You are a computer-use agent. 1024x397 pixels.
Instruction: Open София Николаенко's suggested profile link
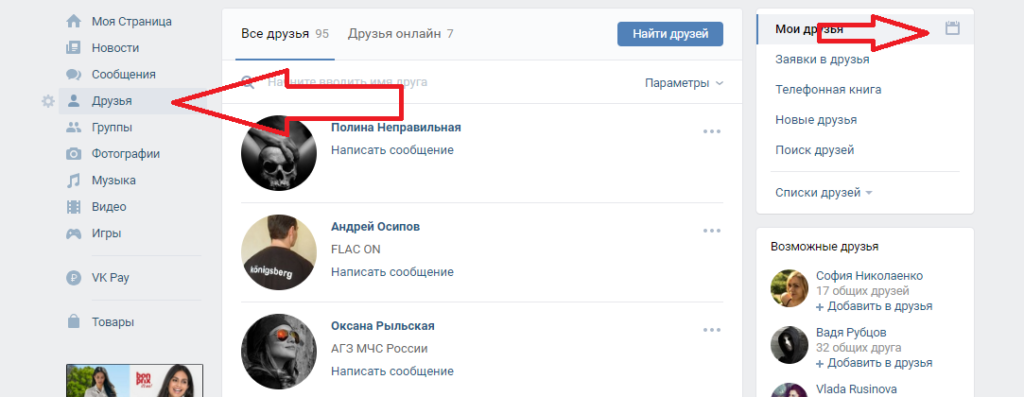869,276
